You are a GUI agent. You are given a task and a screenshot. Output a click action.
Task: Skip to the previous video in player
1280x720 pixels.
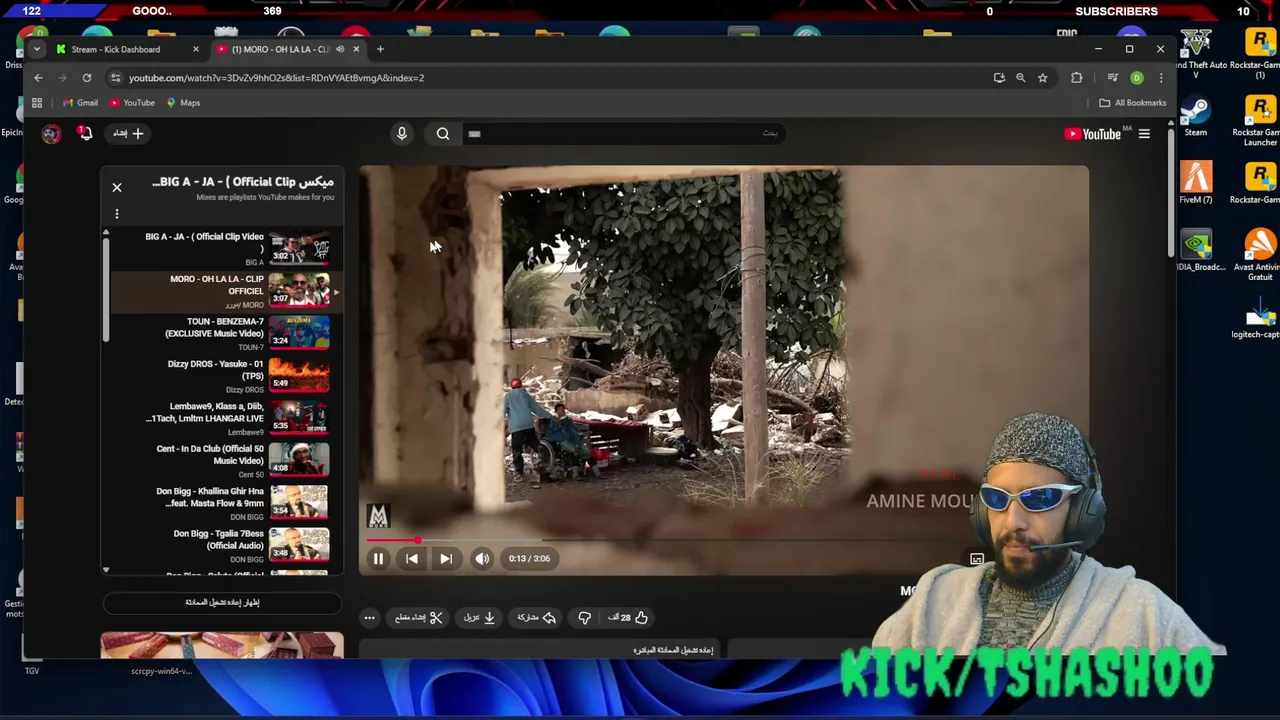[x=412, y=559]
